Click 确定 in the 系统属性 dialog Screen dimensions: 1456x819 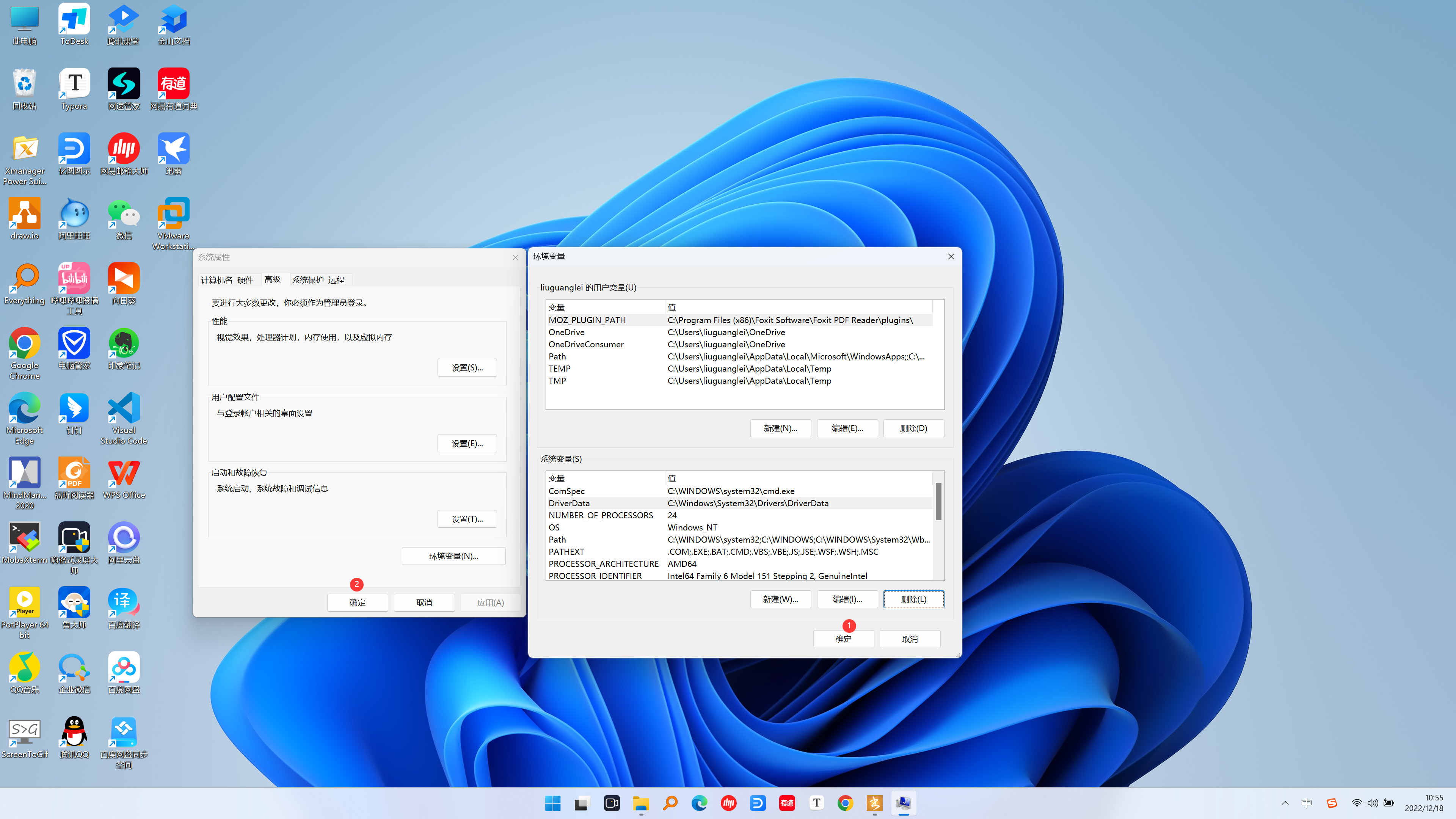pyautogui.click(x=357, y=602)
